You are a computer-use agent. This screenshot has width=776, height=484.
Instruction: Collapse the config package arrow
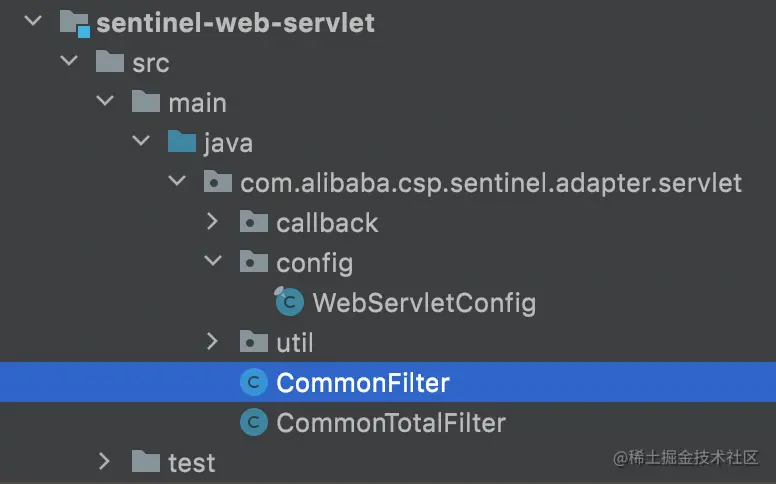(212, 262)
